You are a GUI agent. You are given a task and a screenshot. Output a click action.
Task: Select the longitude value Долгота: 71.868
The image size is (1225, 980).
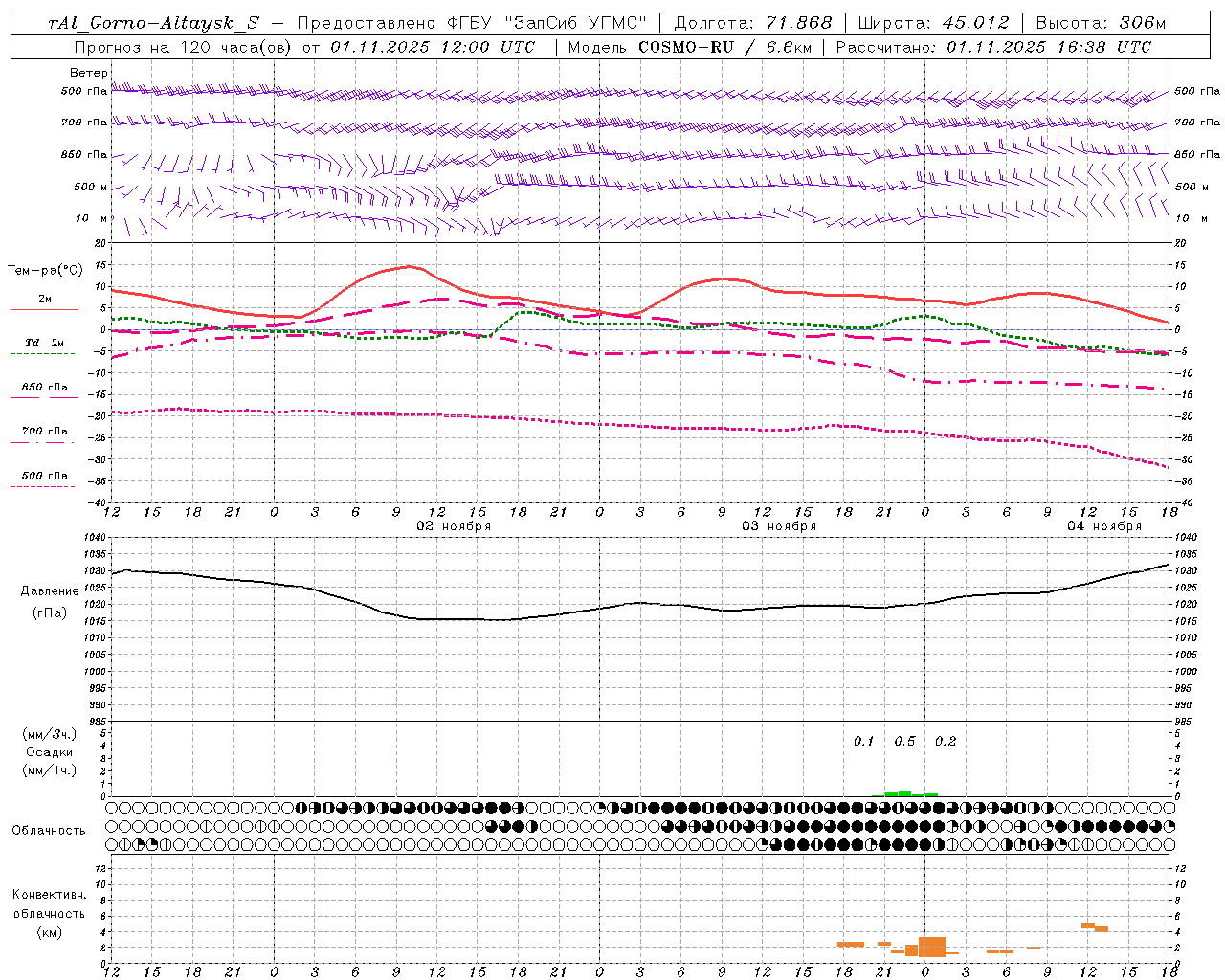pyautogui.click(x=753, y=23)
